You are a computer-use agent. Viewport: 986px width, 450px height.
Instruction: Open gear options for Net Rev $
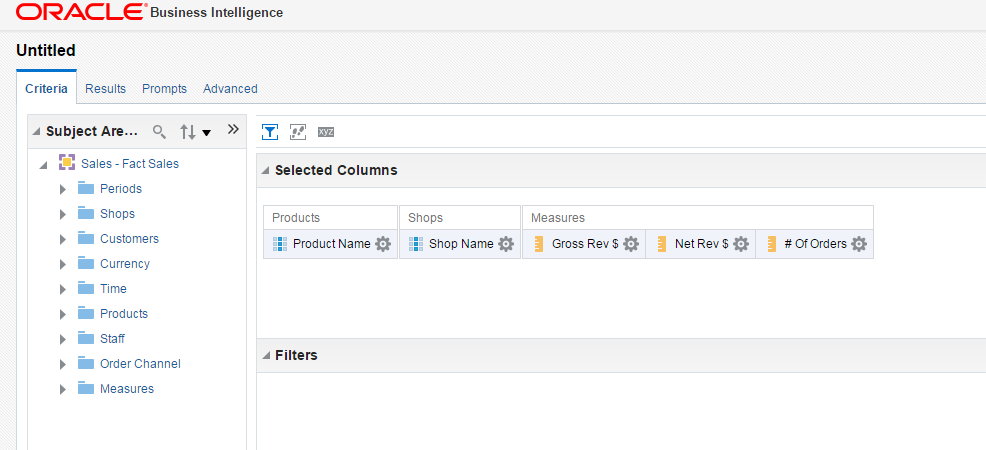pos(741,244)
